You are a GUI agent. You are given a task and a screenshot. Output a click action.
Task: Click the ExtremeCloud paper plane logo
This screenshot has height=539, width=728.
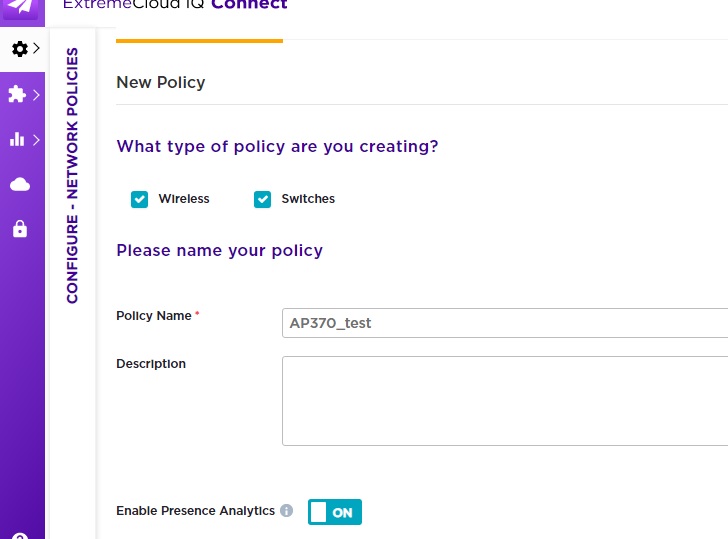click(22, 8)
